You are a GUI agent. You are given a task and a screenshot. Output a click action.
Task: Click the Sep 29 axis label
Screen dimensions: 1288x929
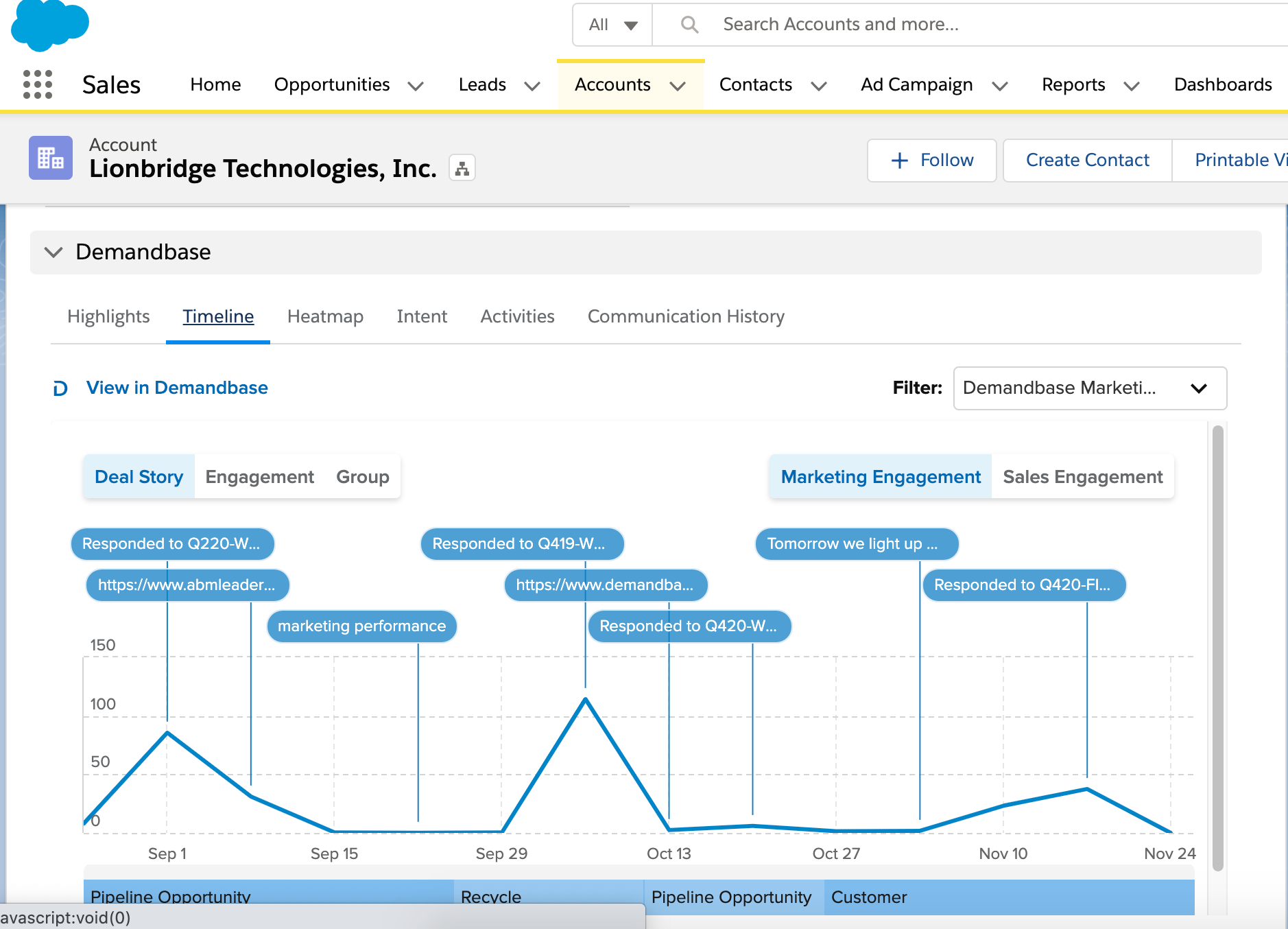501,854
